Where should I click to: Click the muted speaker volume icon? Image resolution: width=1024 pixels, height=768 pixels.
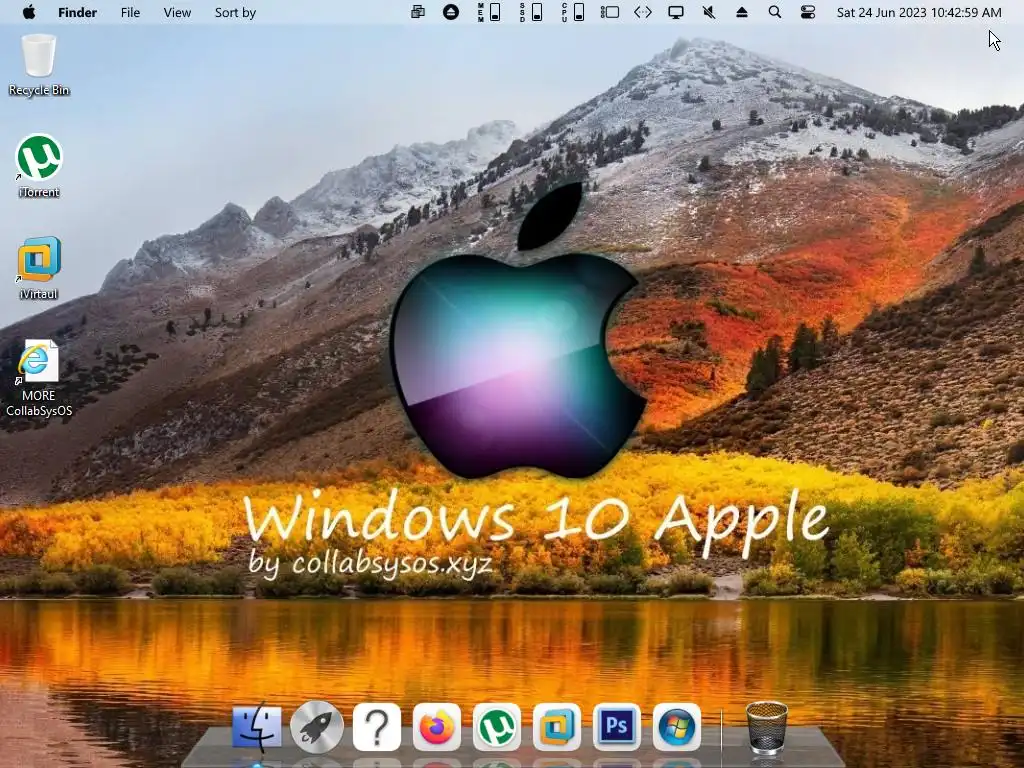point(709,12)
